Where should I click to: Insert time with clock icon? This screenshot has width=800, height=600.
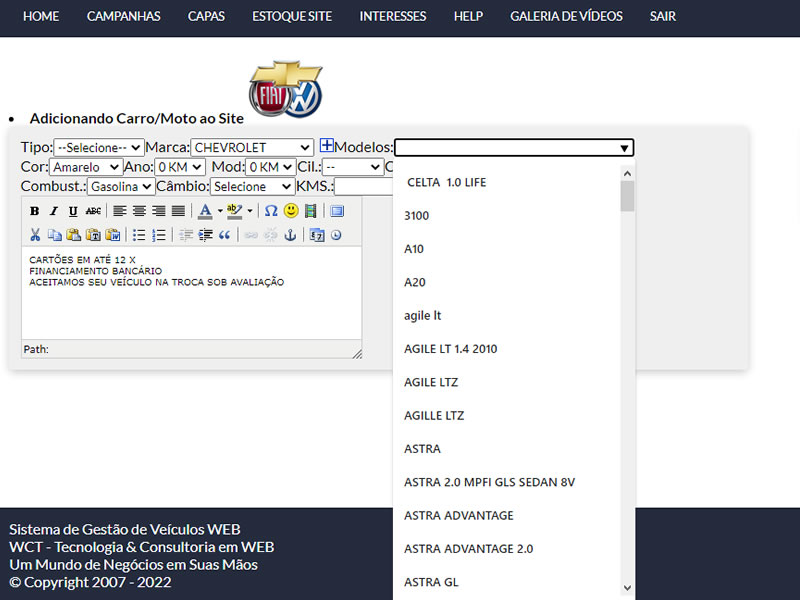tap(336, 235)
